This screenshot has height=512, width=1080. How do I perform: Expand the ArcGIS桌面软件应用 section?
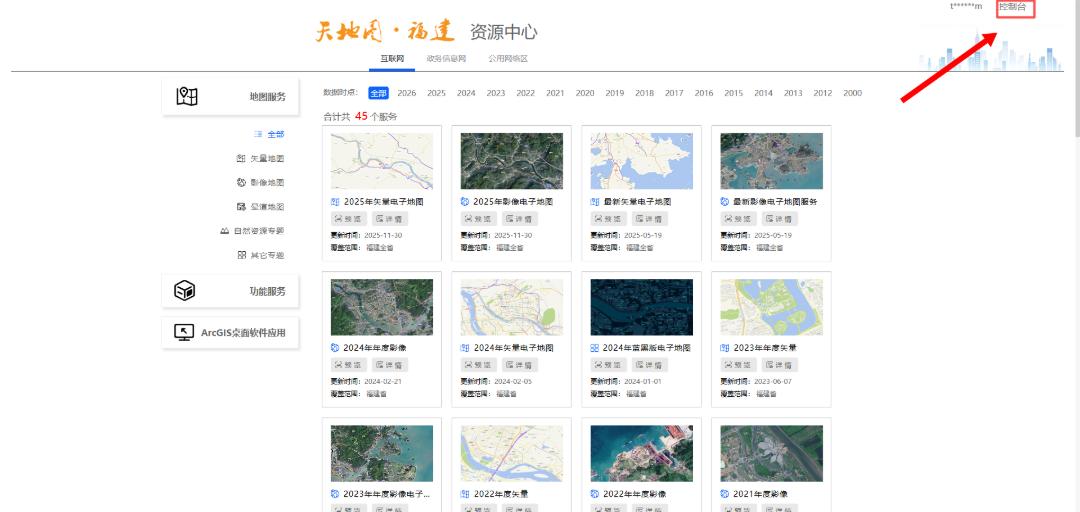click(x=231, y=333)
